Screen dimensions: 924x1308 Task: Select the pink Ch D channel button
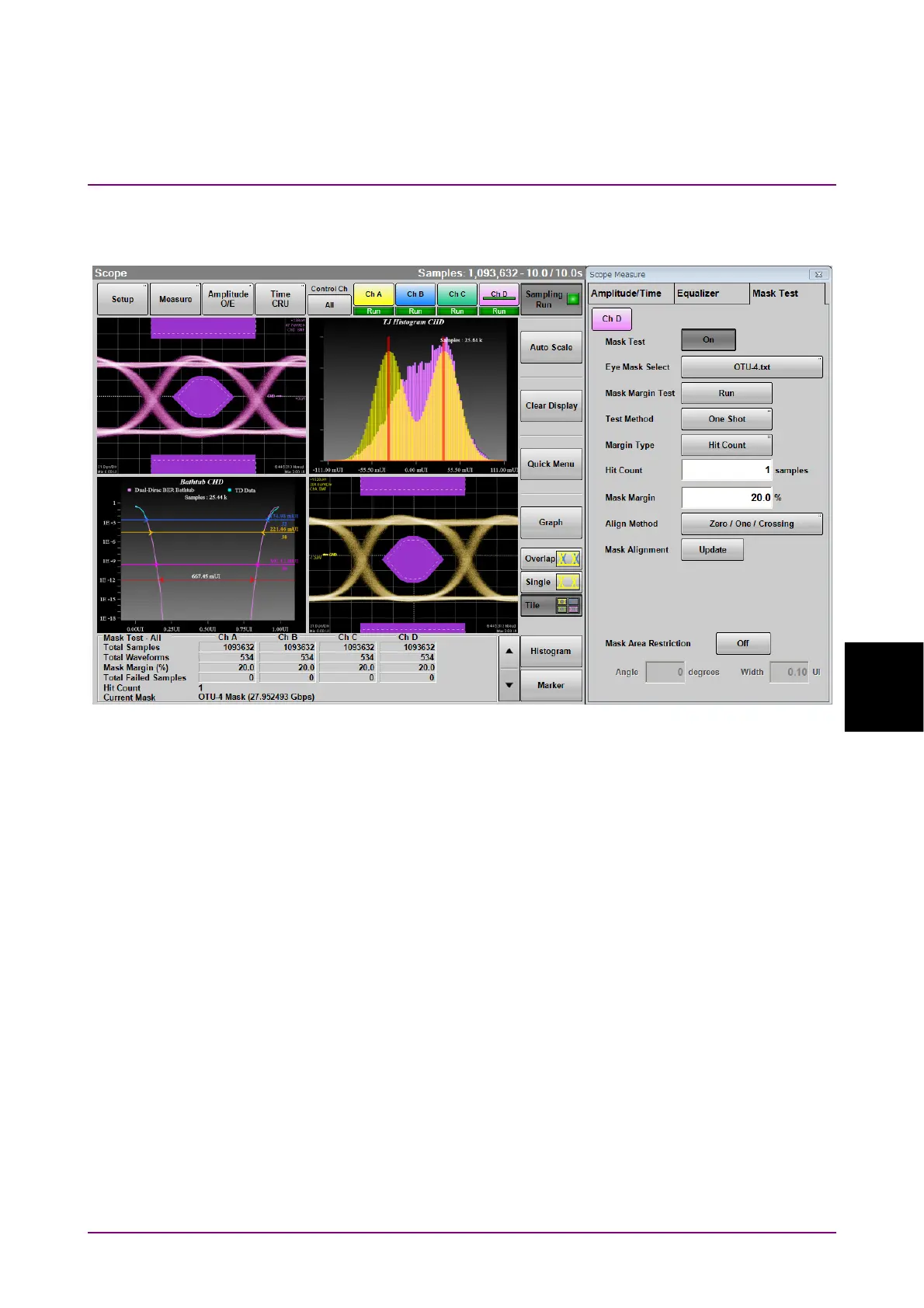tap(499, 294)
